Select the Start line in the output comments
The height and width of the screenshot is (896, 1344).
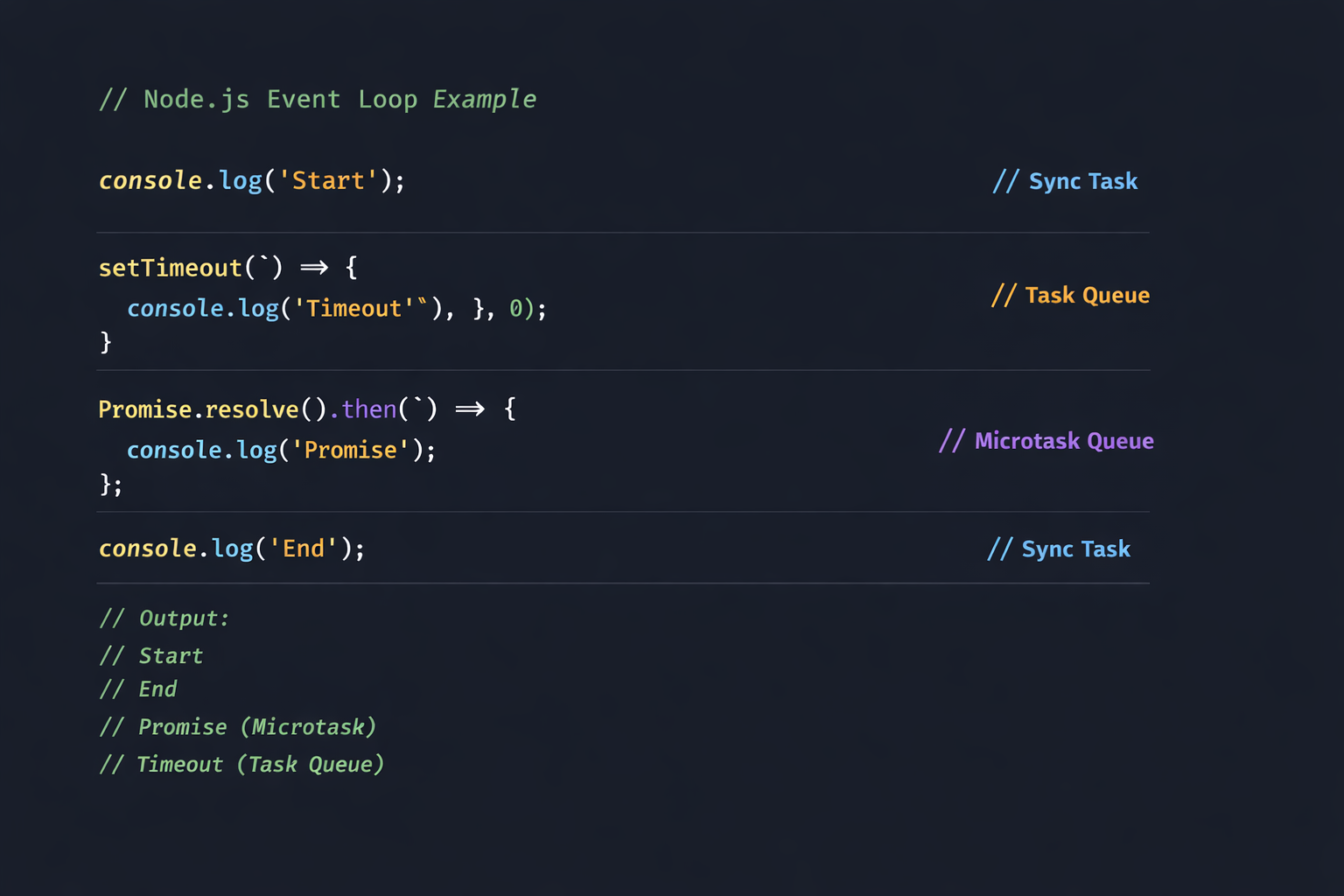151,656
